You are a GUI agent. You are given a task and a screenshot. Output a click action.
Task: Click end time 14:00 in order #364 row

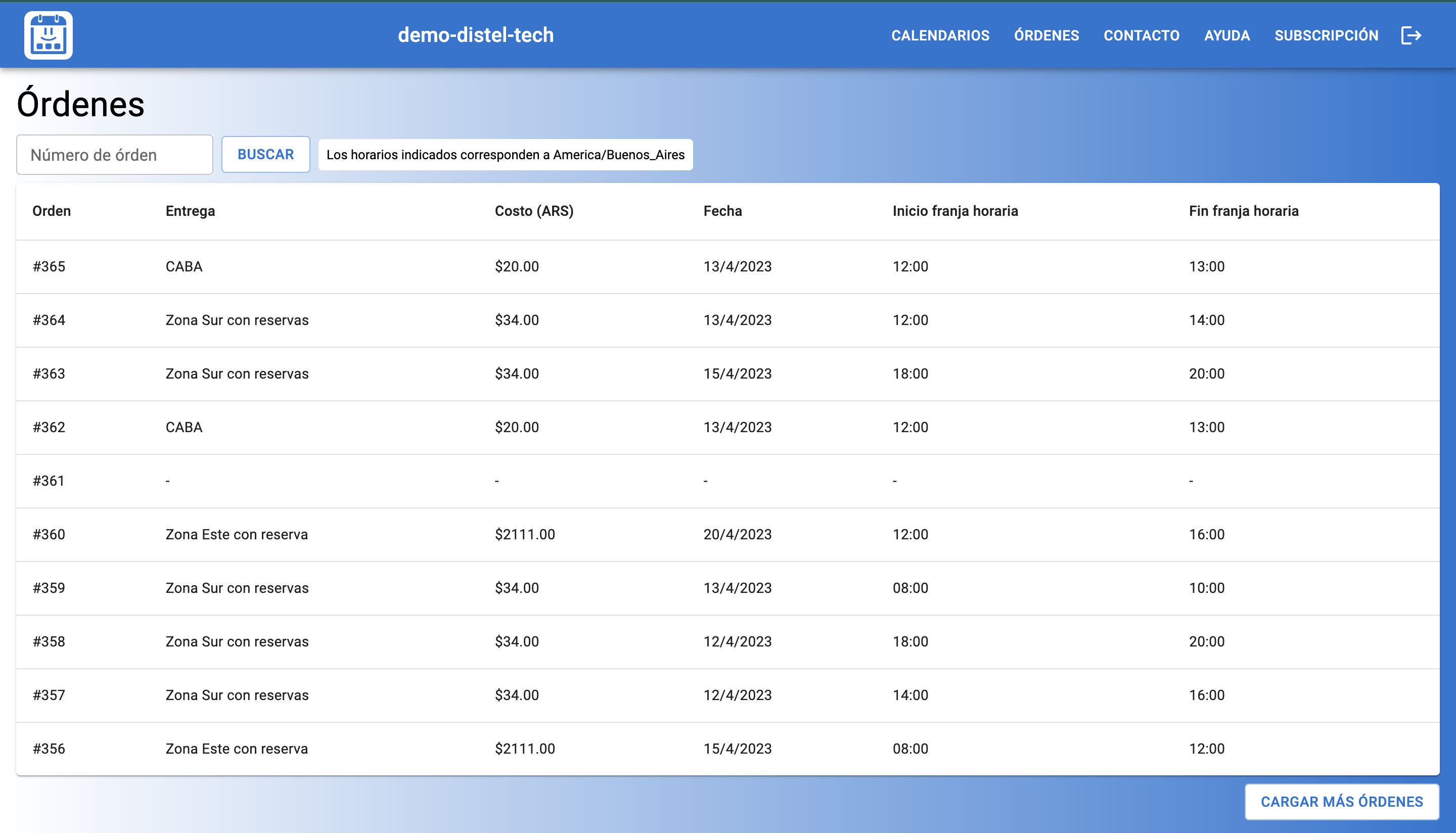(1207, 320)
